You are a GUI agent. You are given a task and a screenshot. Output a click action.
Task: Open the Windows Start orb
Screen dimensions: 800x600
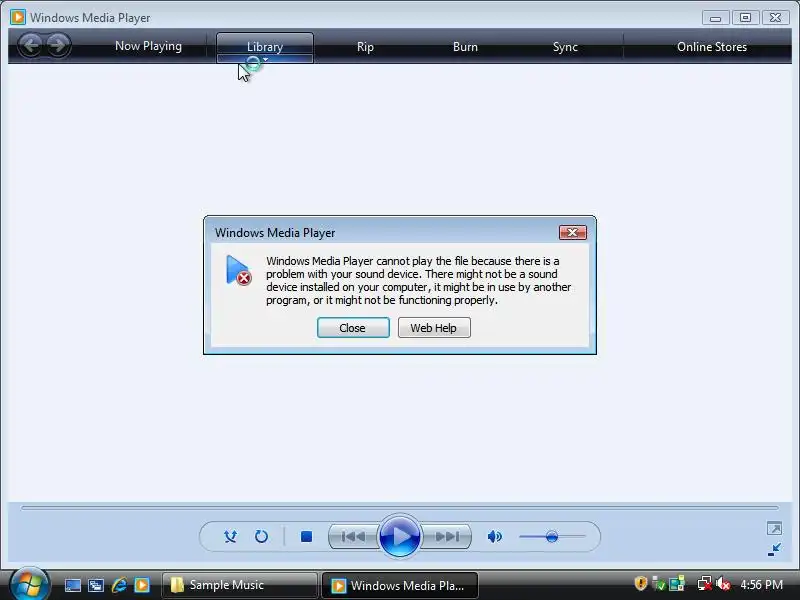pos(29,584)
